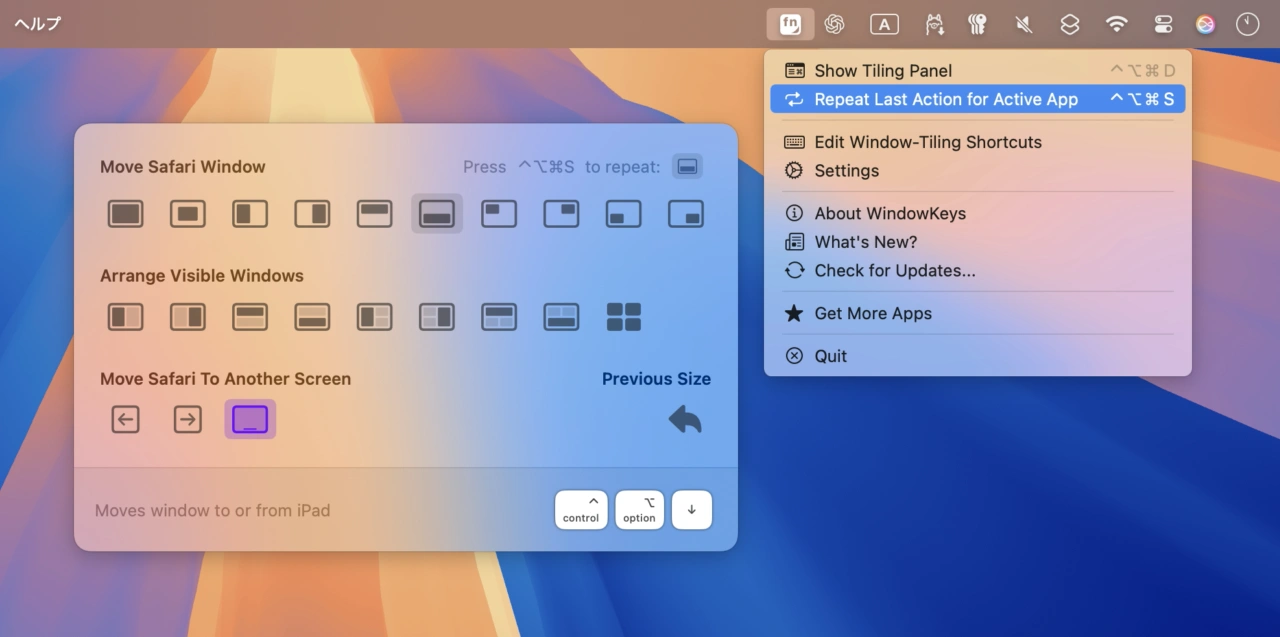Move Safari to the previous screen arrow

(x=125, y=420)
